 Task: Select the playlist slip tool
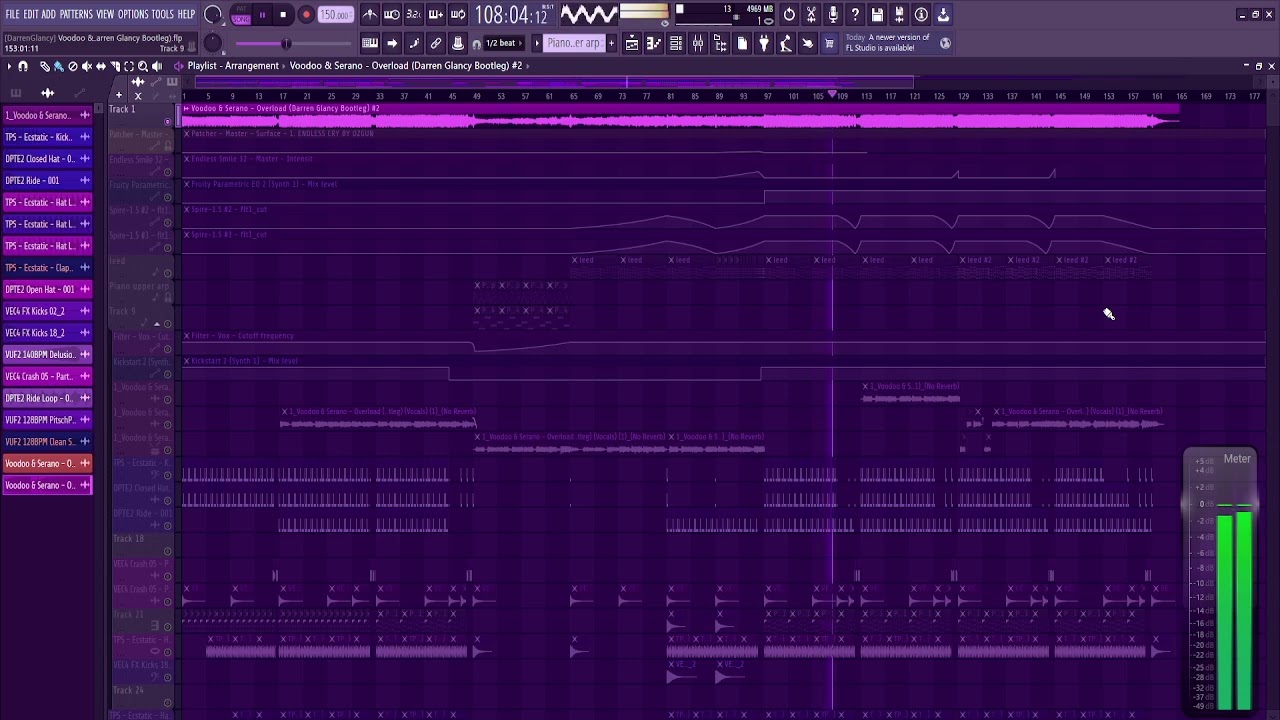point(100,66)
